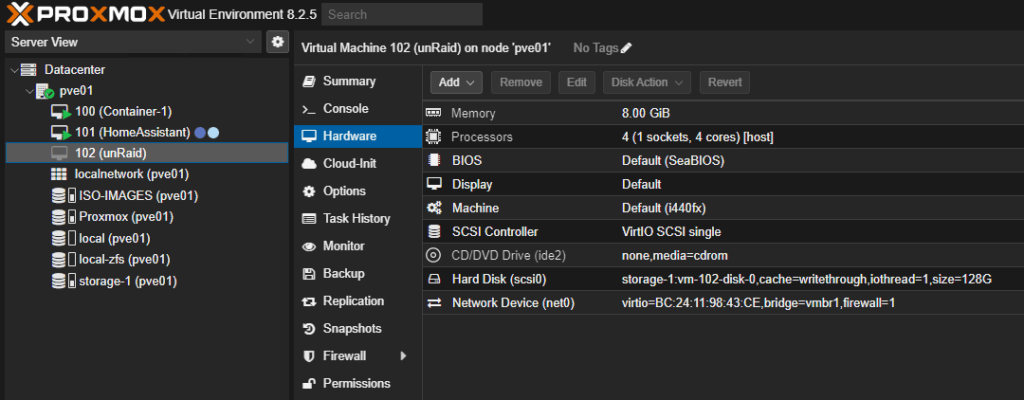Click the top Search field
This screenshot has height=400, width=1024.
pyautogui.click(x=402, y=14)
